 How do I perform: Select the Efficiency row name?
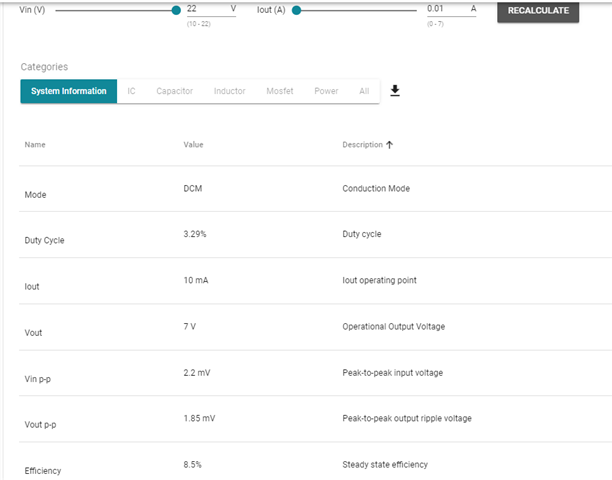coord(43,471)
